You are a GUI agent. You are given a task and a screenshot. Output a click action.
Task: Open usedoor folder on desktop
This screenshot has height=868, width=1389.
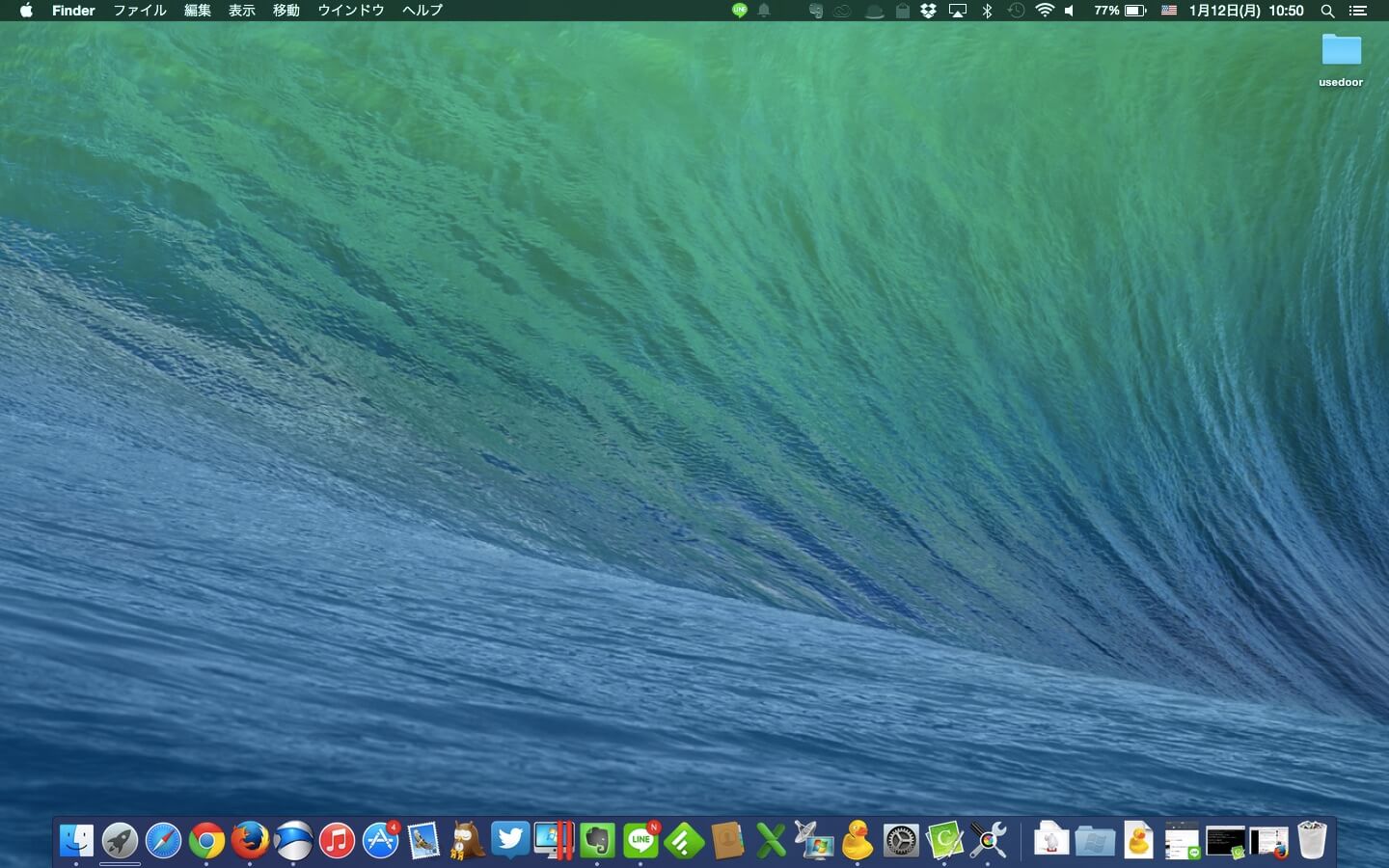tap(1341, 61)
